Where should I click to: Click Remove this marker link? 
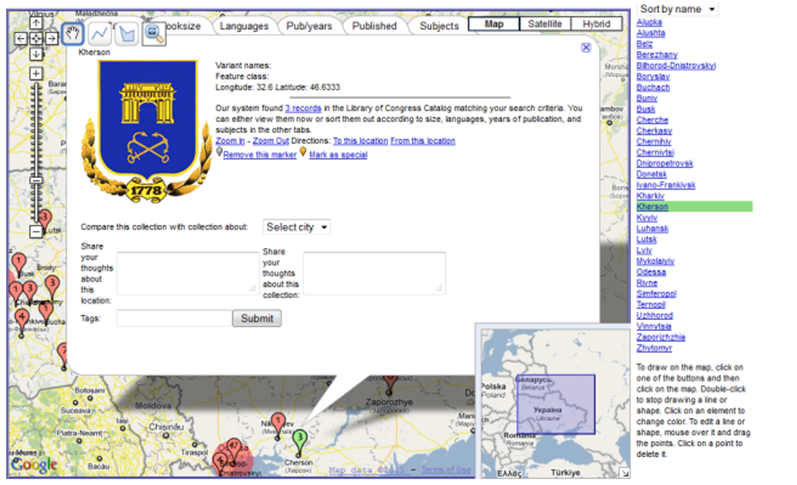point(260,155)
